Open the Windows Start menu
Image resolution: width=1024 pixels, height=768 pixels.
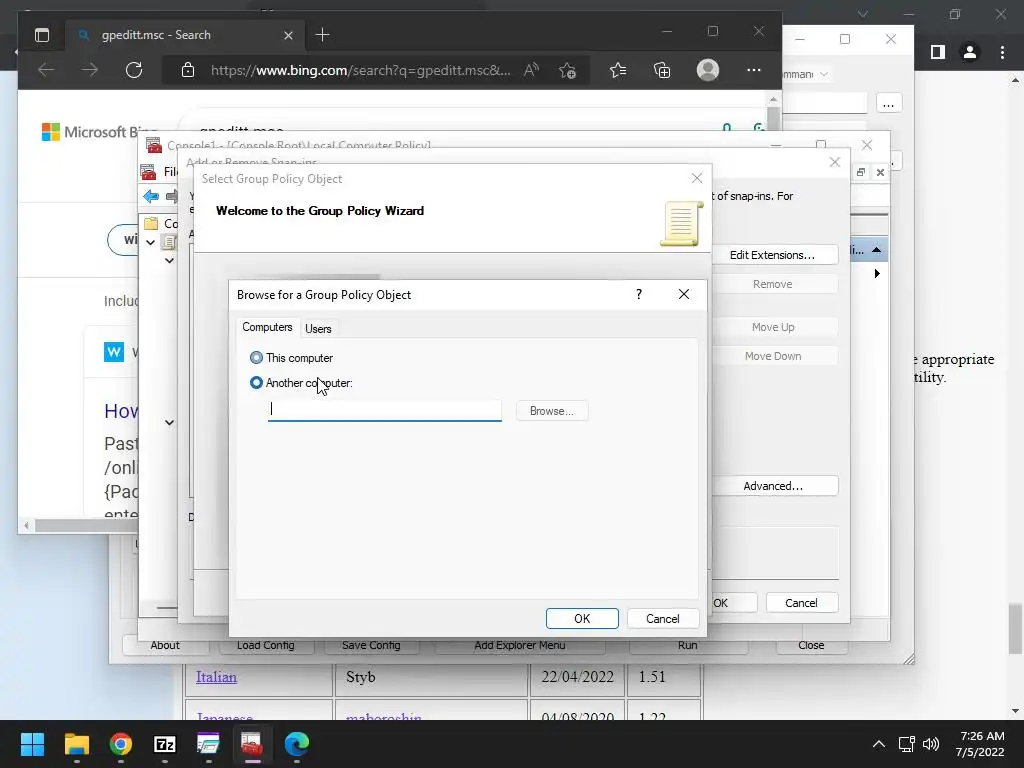(x=32, y=744)
